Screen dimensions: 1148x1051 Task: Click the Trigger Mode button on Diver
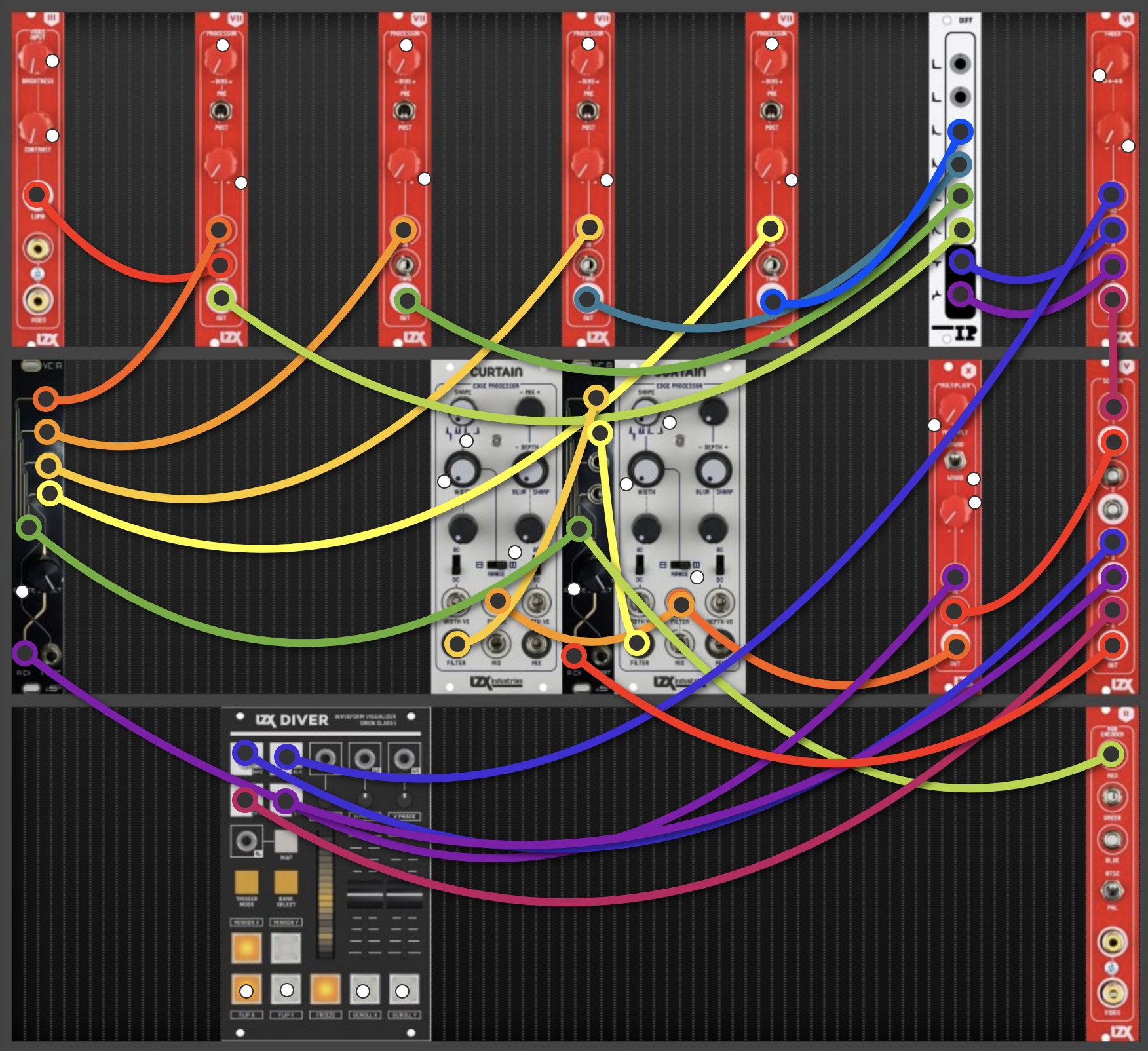pos(246,882)
